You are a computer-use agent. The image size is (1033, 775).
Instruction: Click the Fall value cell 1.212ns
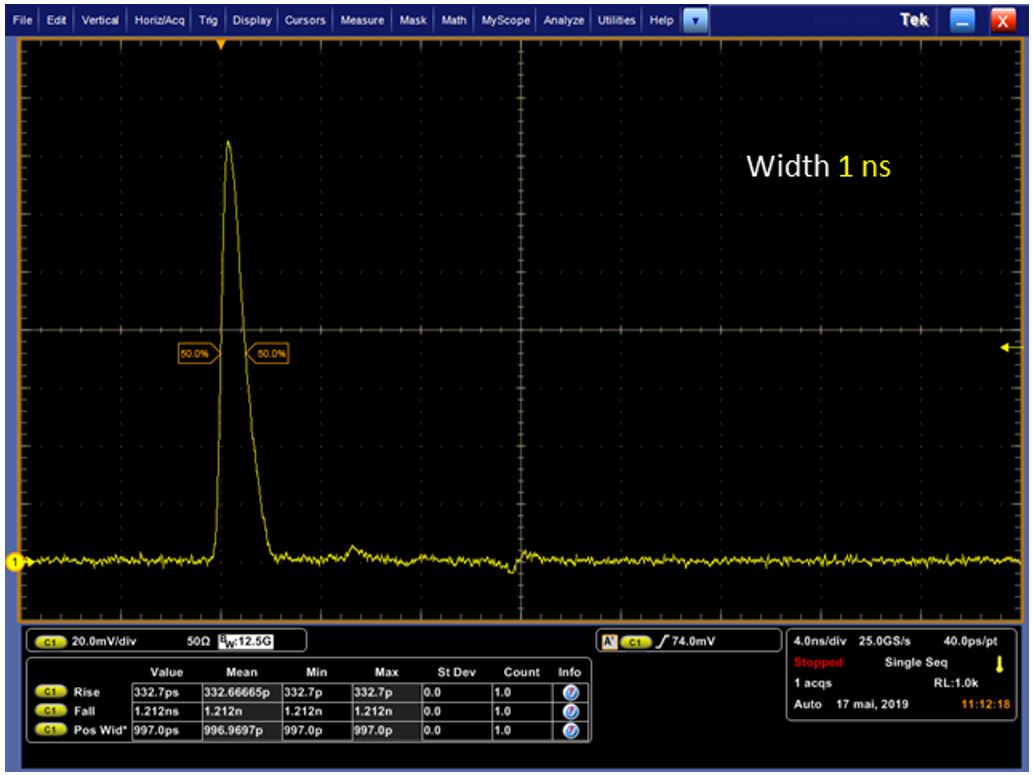click(x=167, y=712)
